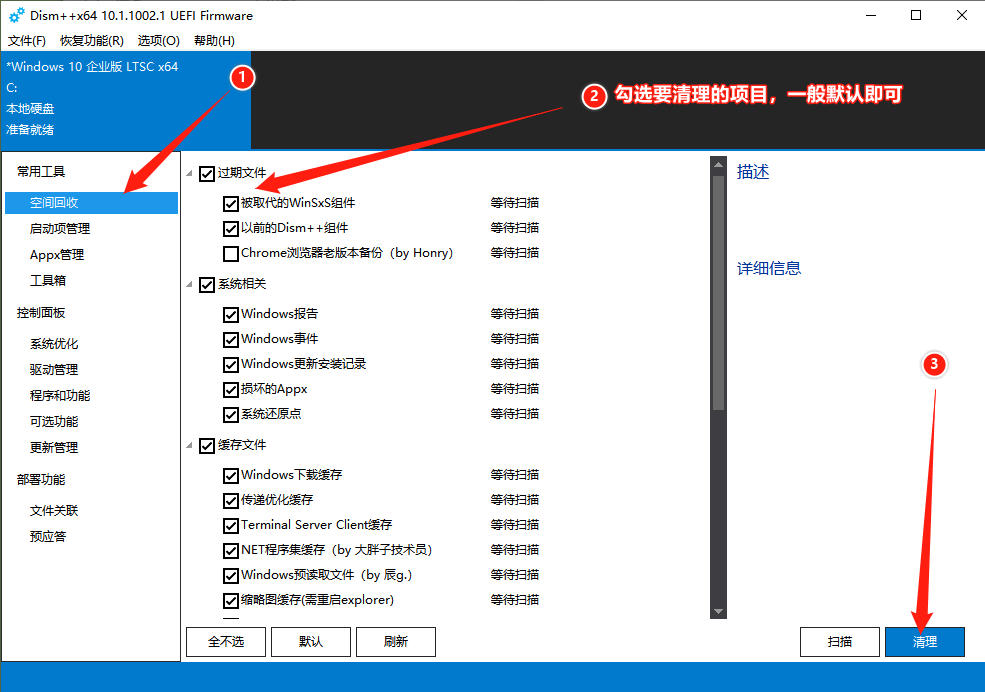985x692 pixels.
Task: Collapse the 缓存文件 group
Action: 189,445
